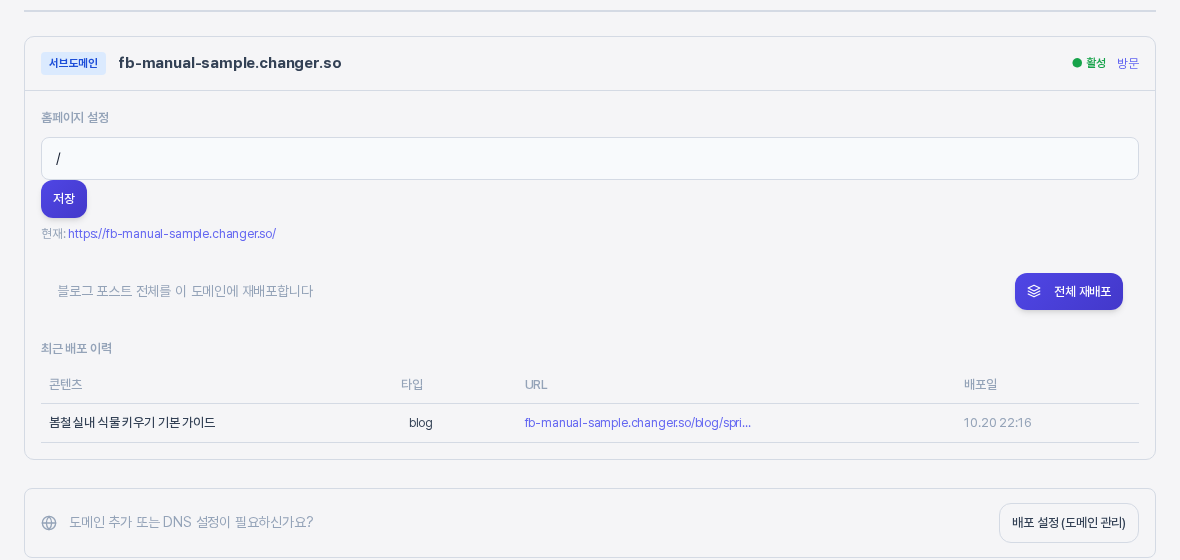Click the 서브도메인 badge
The width and height of the screenshot is (1180, 560).
74,63
